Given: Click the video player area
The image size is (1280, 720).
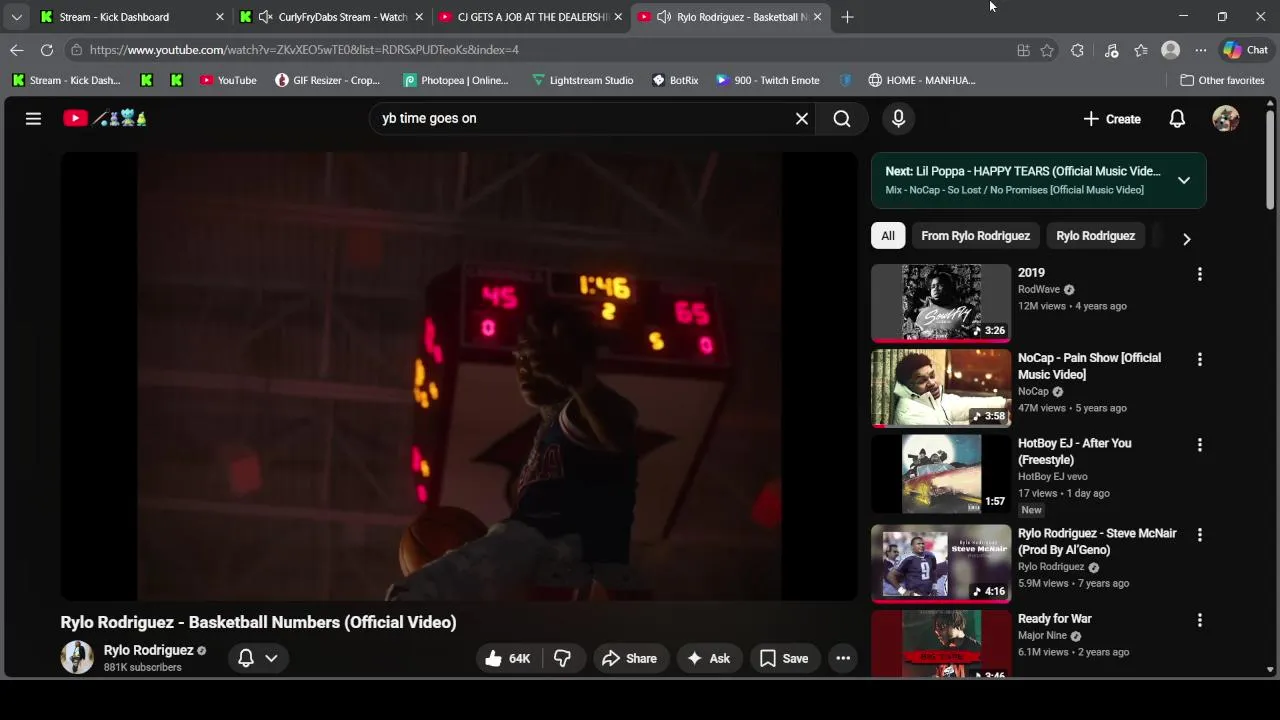Looking at the screenshot, I should [x=459, y=376].
